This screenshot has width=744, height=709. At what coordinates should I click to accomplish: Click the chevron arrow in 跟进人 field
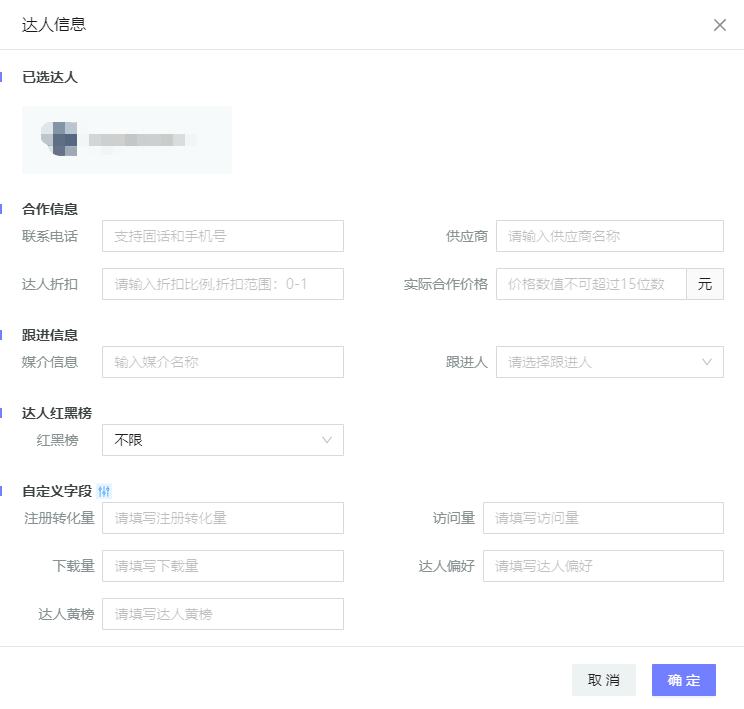coord(707,362)
